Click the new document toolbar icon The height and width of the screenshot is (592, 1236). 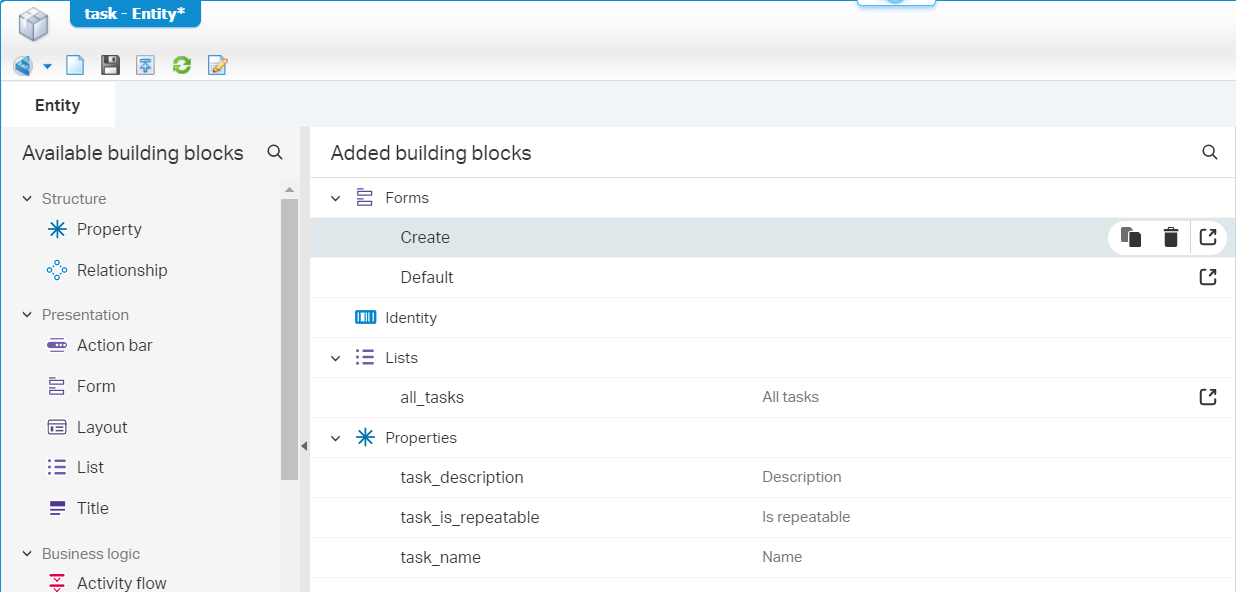[75, 64]
